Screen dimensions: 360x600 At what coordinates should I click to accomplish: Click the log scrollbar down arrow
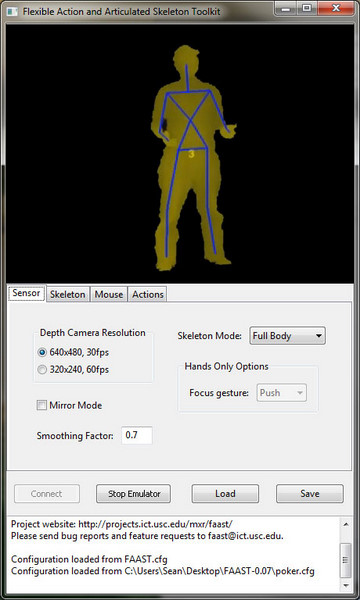click(x=345, y=585)
